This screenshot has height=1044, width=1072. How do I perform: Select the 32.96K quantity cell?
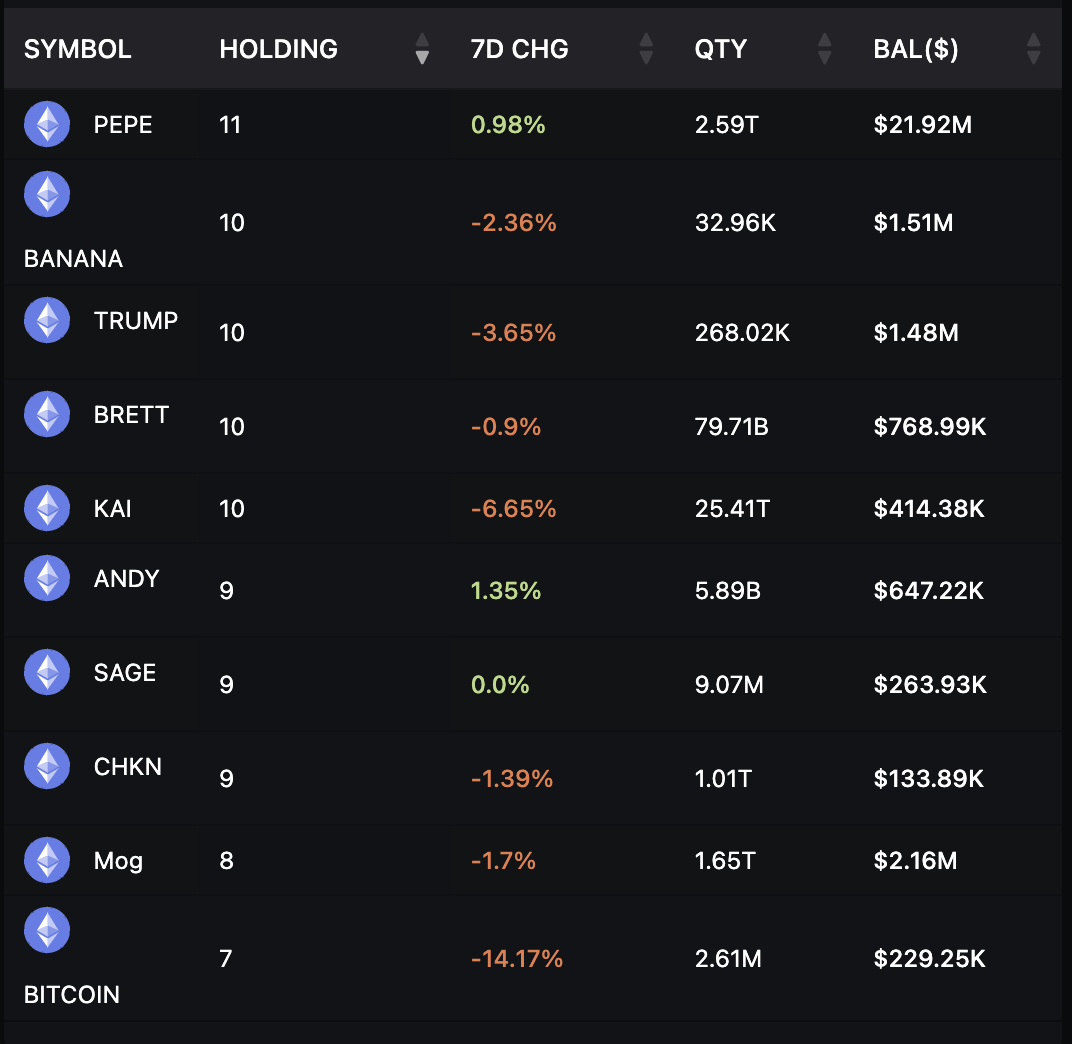[x=736, y=223]
